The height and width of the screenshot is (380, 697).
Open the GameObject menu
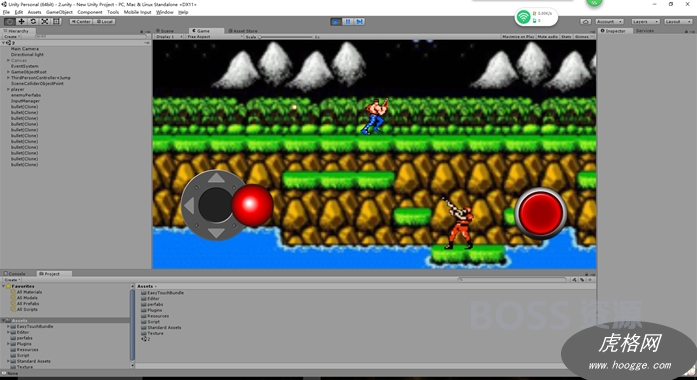pos(59,12)
